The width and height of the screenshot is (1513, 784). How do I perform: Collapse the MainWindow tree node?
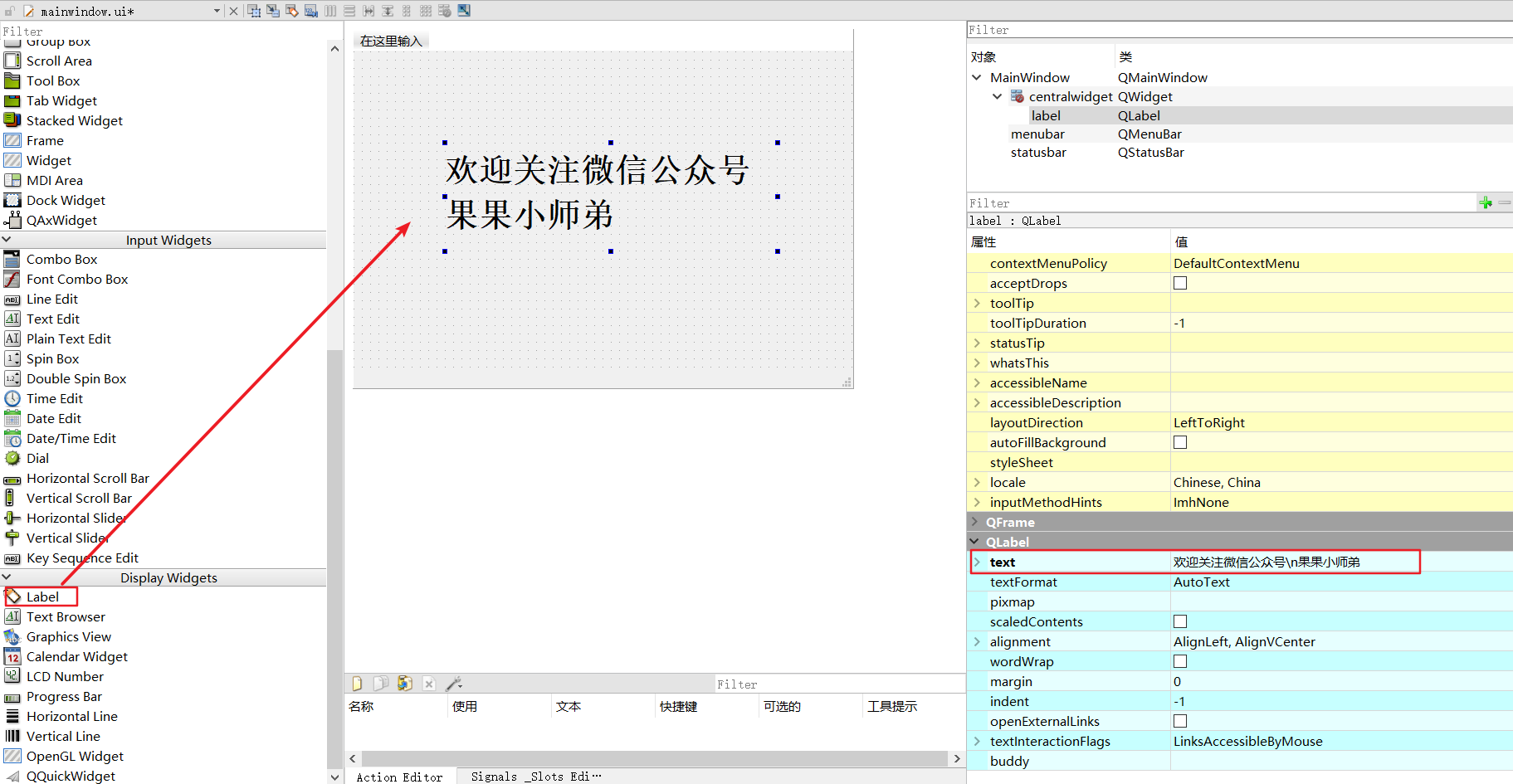(x=977, y=77)
